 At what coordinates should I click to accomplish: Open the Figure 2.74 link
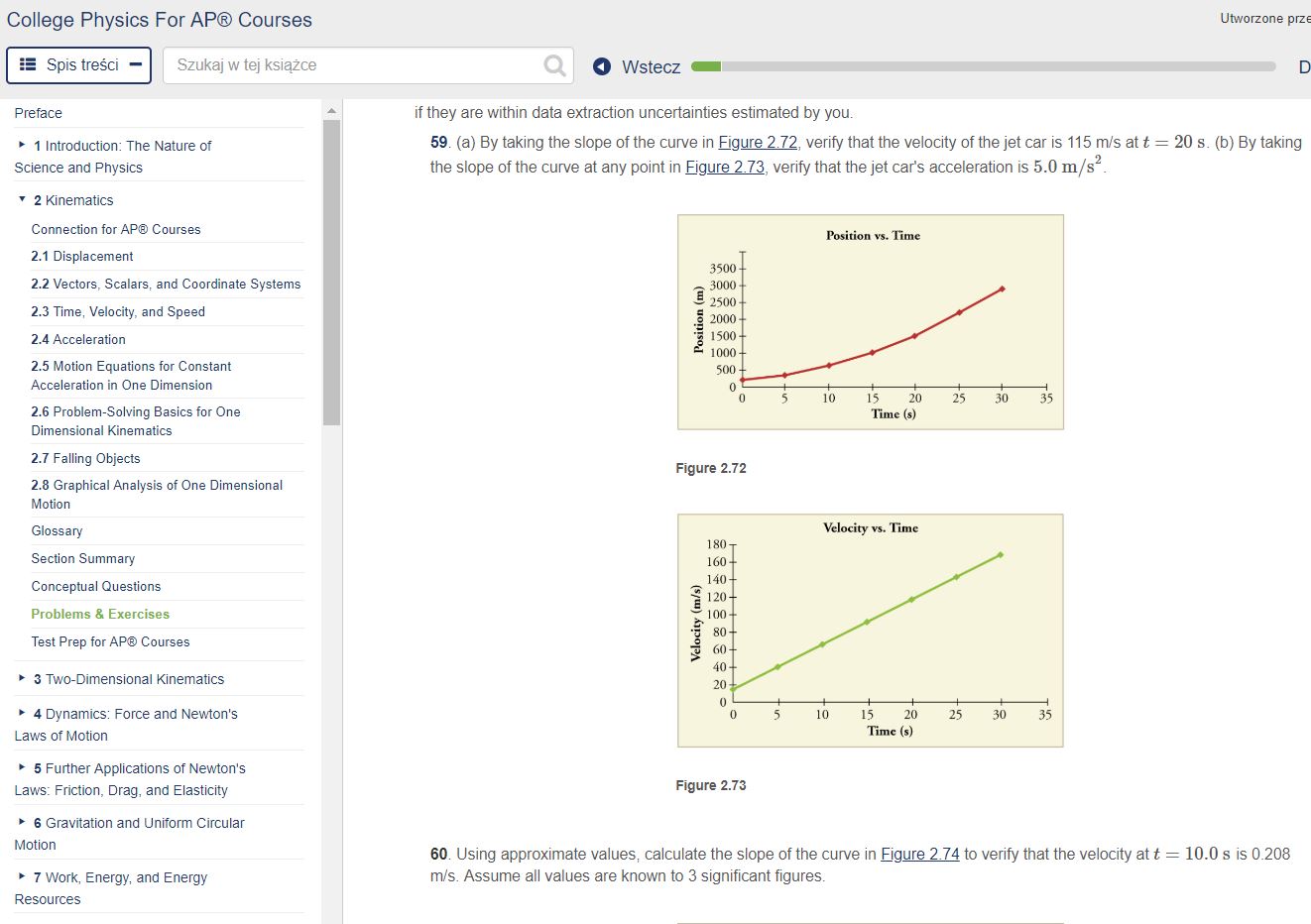click(919, 854)
